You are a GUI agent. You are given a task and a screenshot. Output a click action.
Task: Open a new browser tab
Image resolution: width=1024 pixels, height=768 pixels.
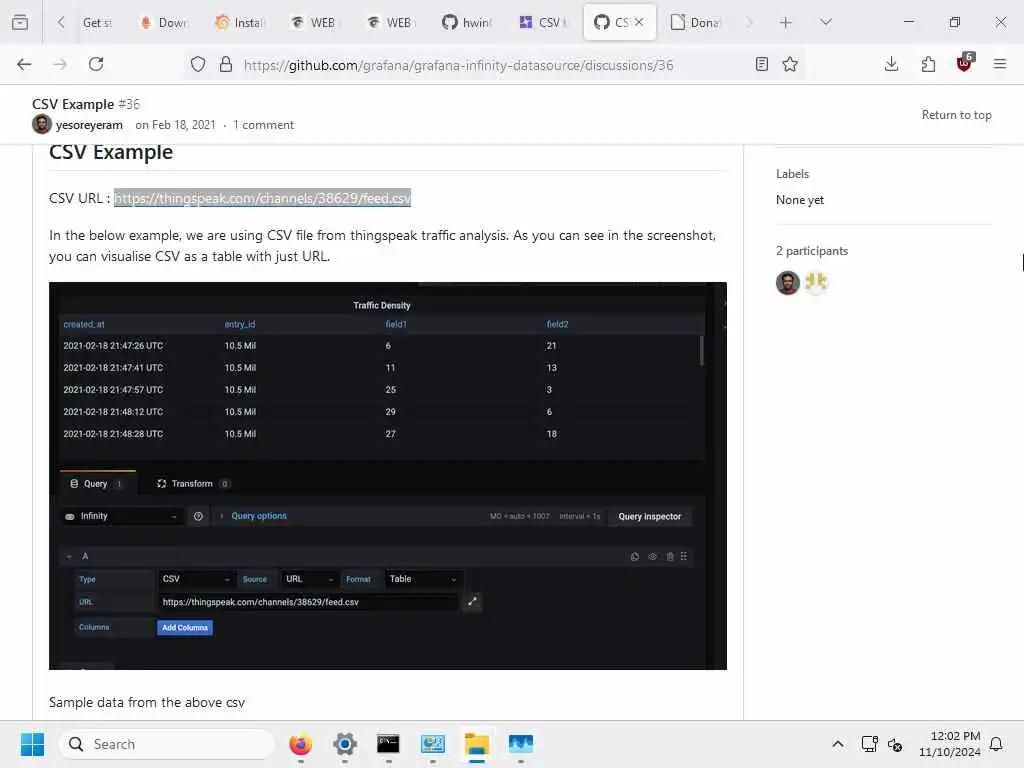tap(786, 22)
